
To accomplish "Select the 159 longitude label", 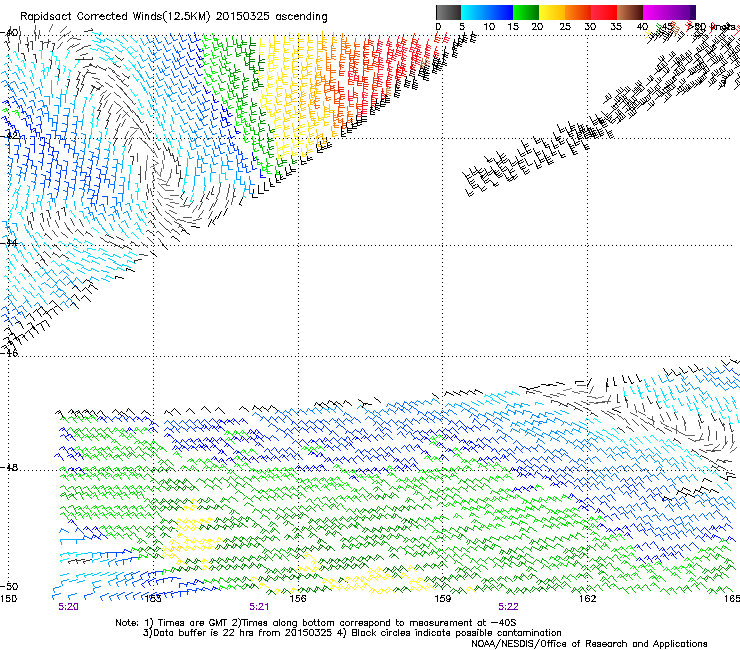I will [443, 599].
